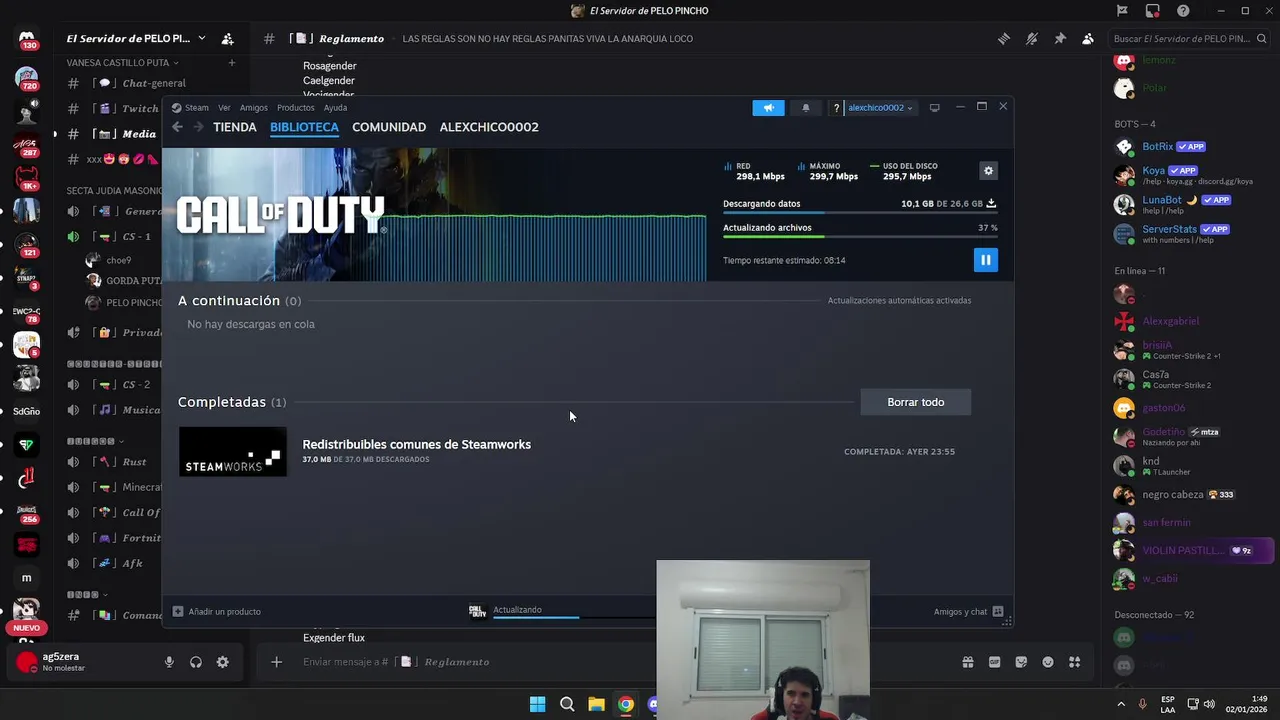Collapse the JUEGOS category in Discord
Viewport: 1280px width, 720px height.
(95, 441)
